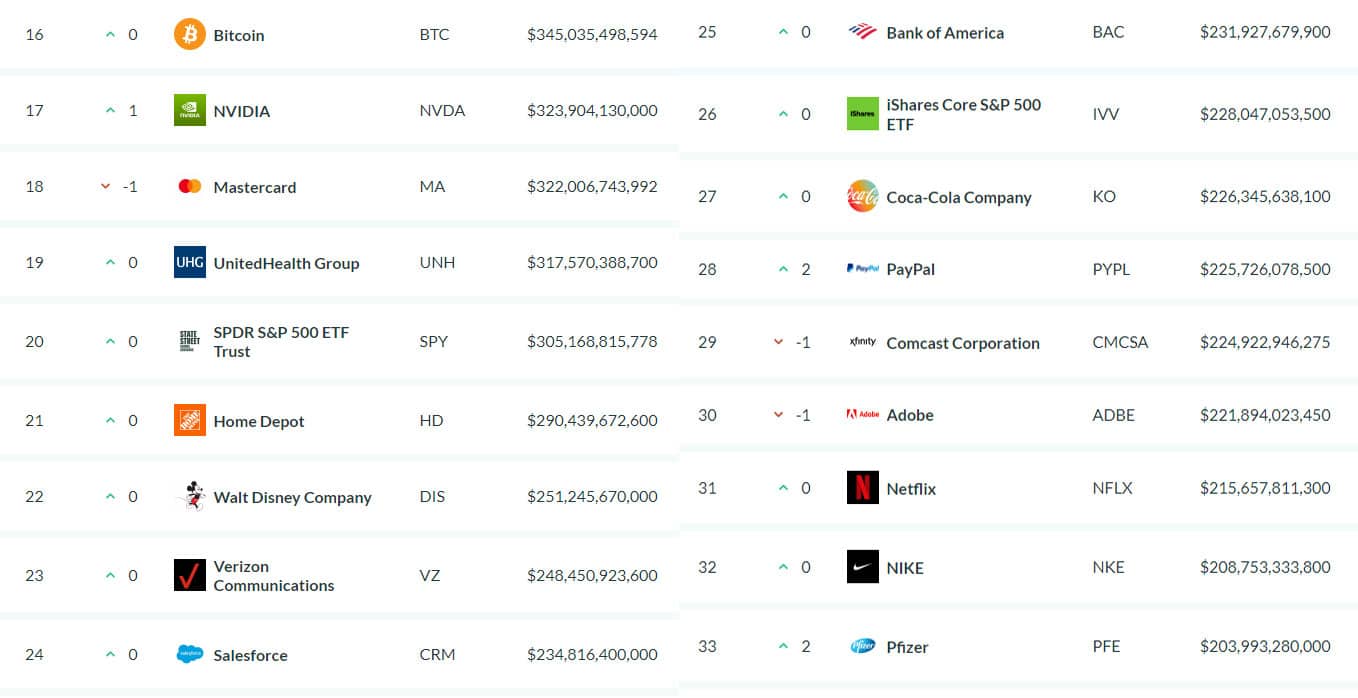Click the State Street SPDR logo
This screenshot has height=698, width=1358.
coord(189,341)
